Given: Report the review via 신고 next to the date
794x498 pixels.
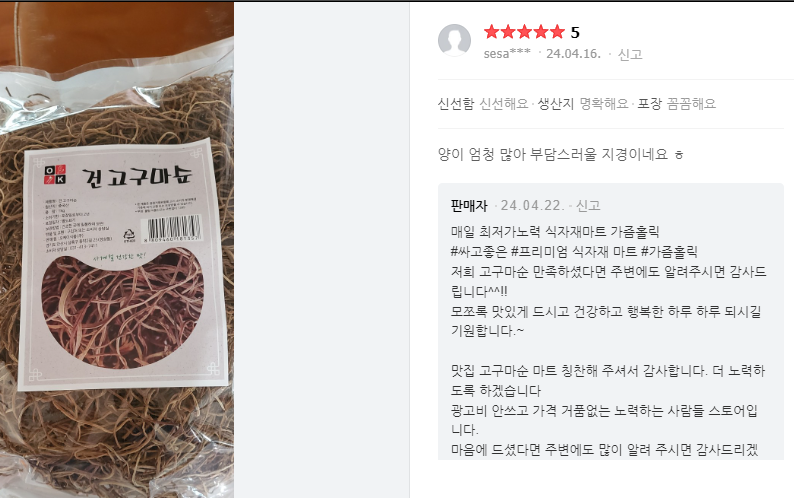Looking at the screenshot, I should 630,54.
